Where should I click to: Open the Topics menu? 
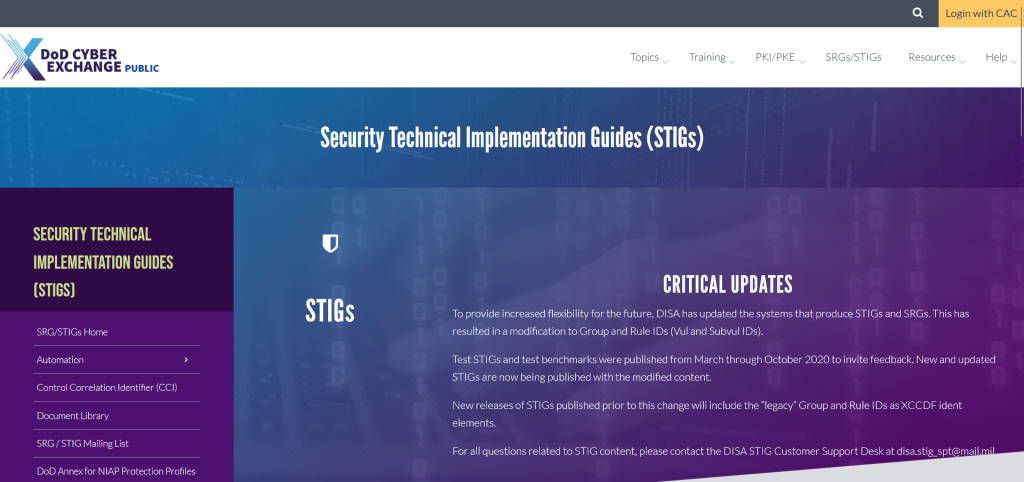click(644, 57)
